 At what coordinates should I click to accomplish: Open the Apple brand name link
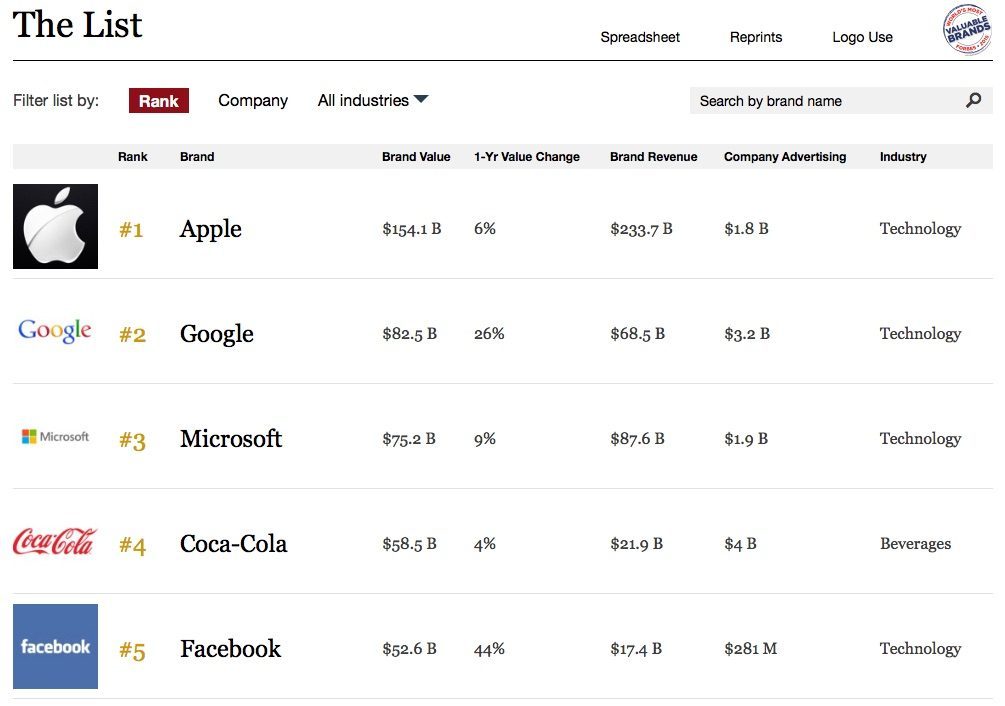(210, 229)
